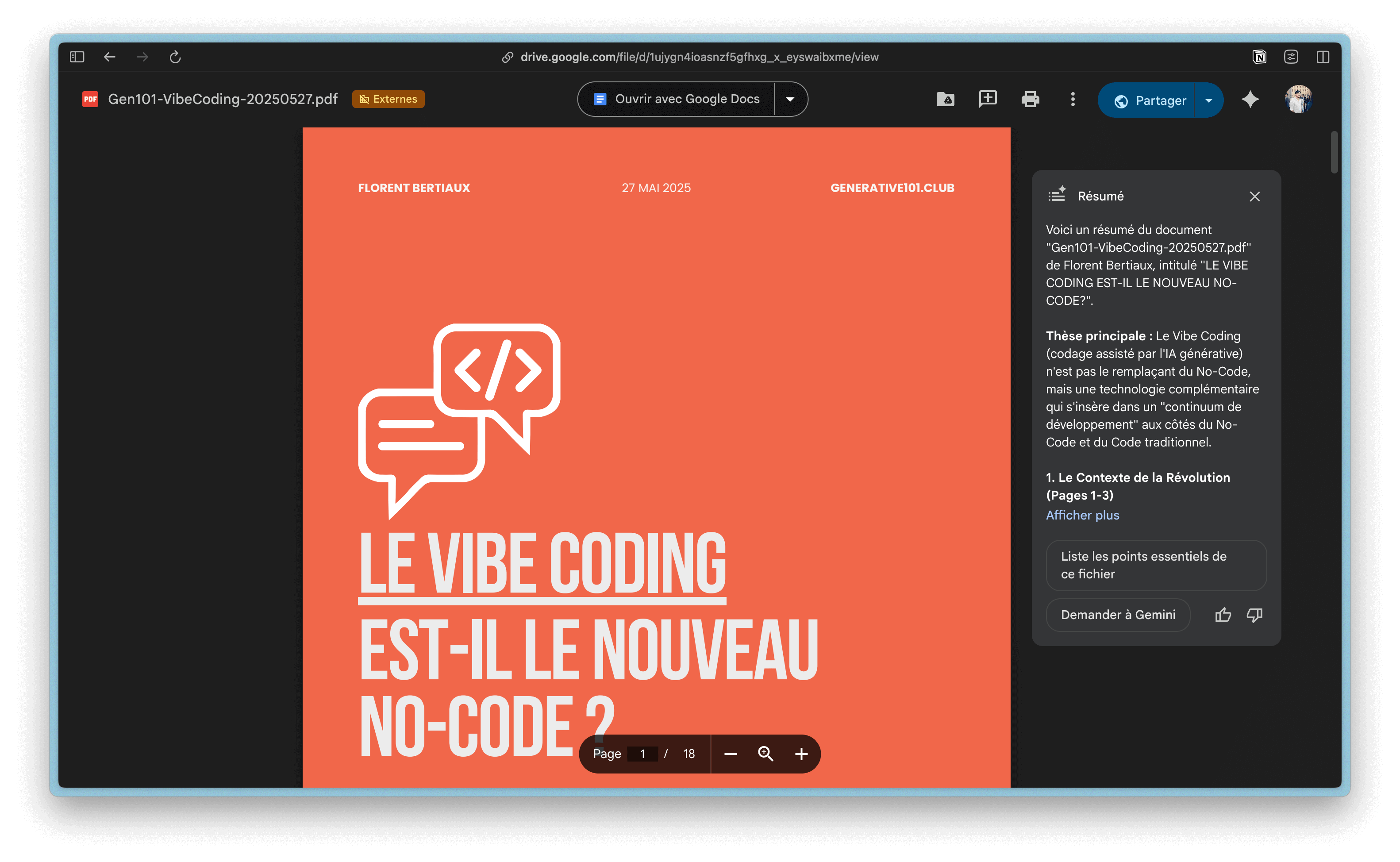This screenshot has height=862, width=1400.
Task: Zoom out using the minus icon
Action: tap(730, 754)
